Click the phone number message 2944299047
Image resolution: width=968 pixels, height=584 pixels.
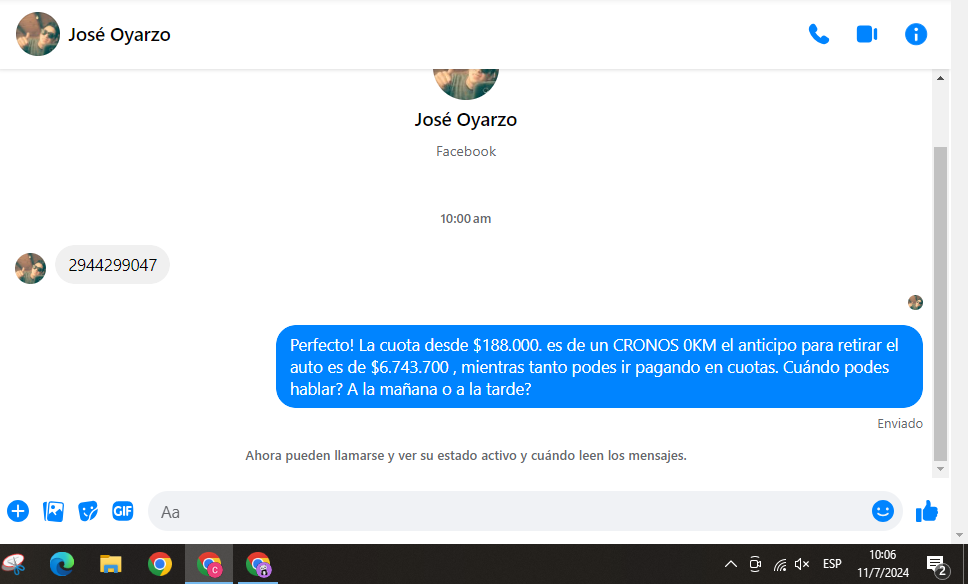[x=112, y=265]
